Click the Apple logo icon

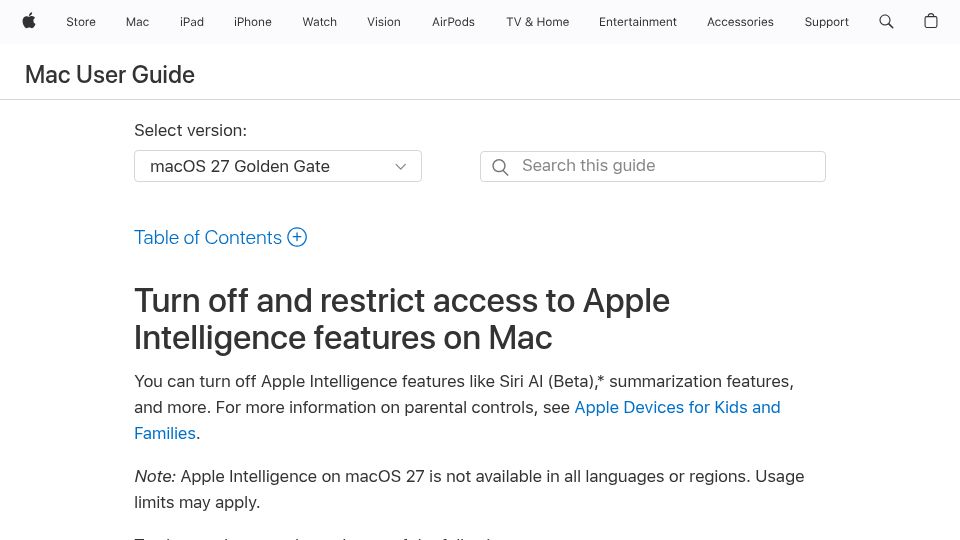(29, 21)
